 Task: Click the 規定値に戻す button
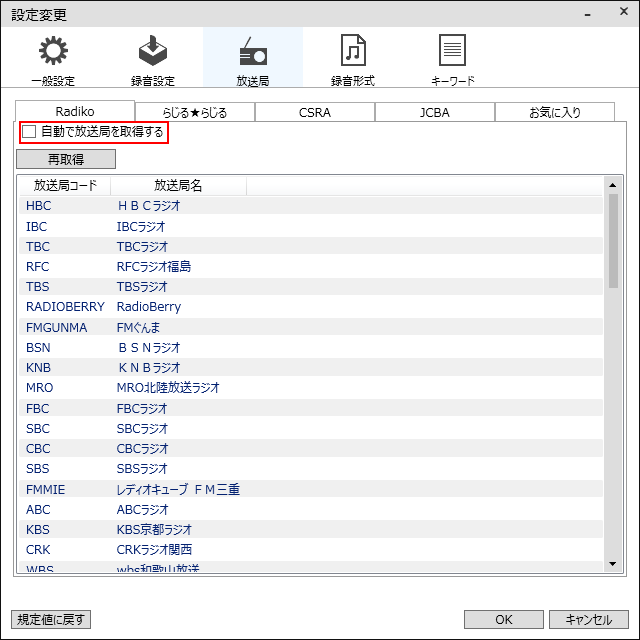51,620
